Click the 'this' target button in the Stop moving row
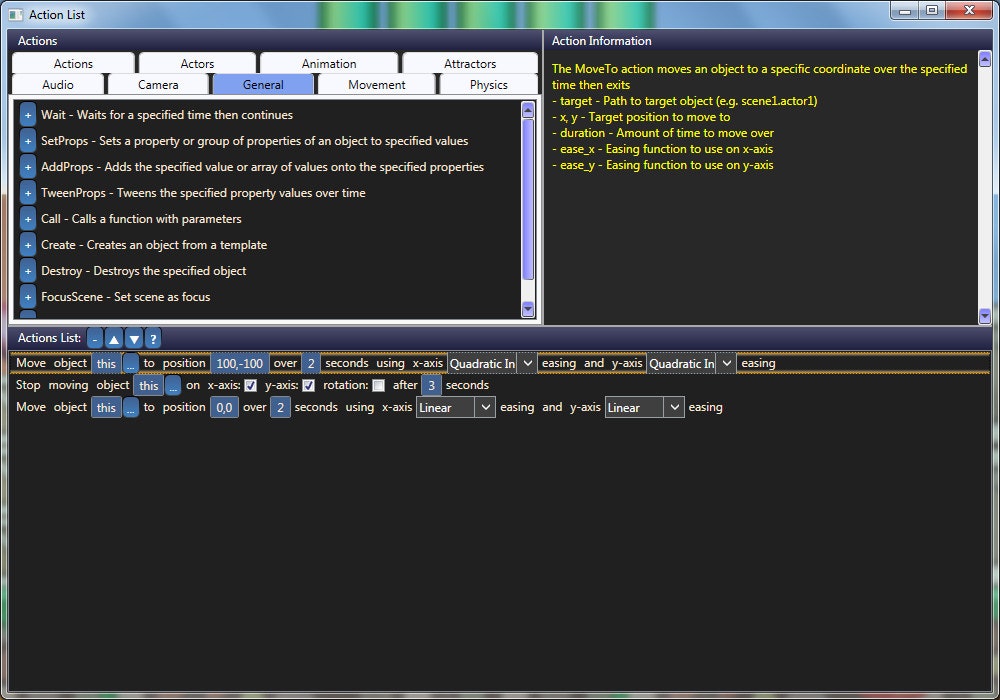The width and height of the screenshot is (1000, 700). pos(148,385)
